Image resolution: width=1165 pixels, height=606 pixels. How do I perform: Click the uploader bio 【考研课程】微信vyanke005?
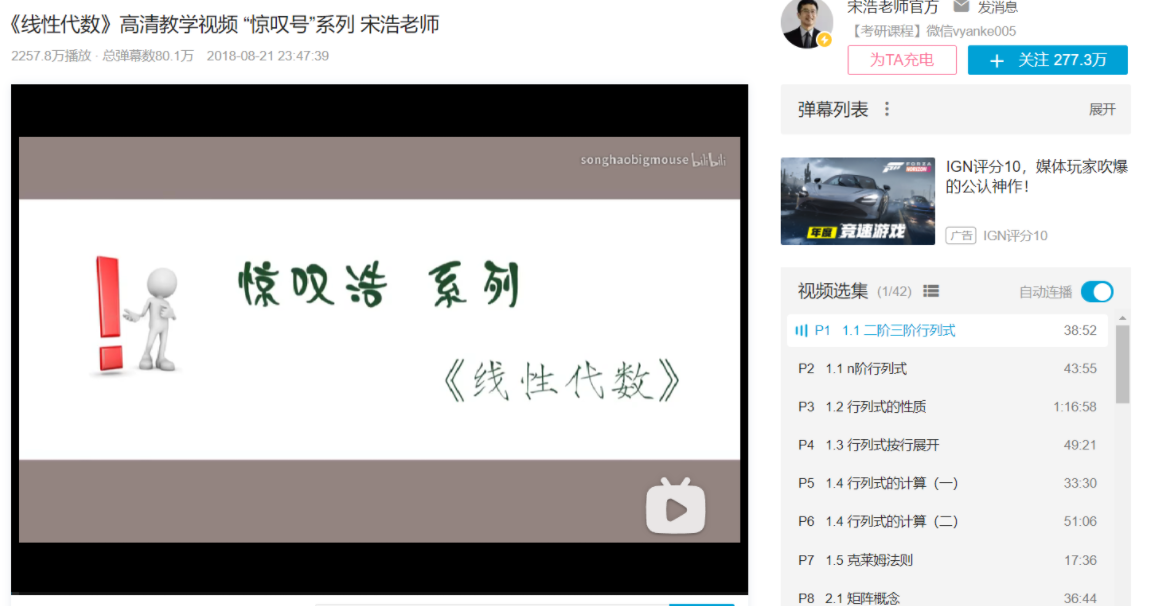[932, 31]
